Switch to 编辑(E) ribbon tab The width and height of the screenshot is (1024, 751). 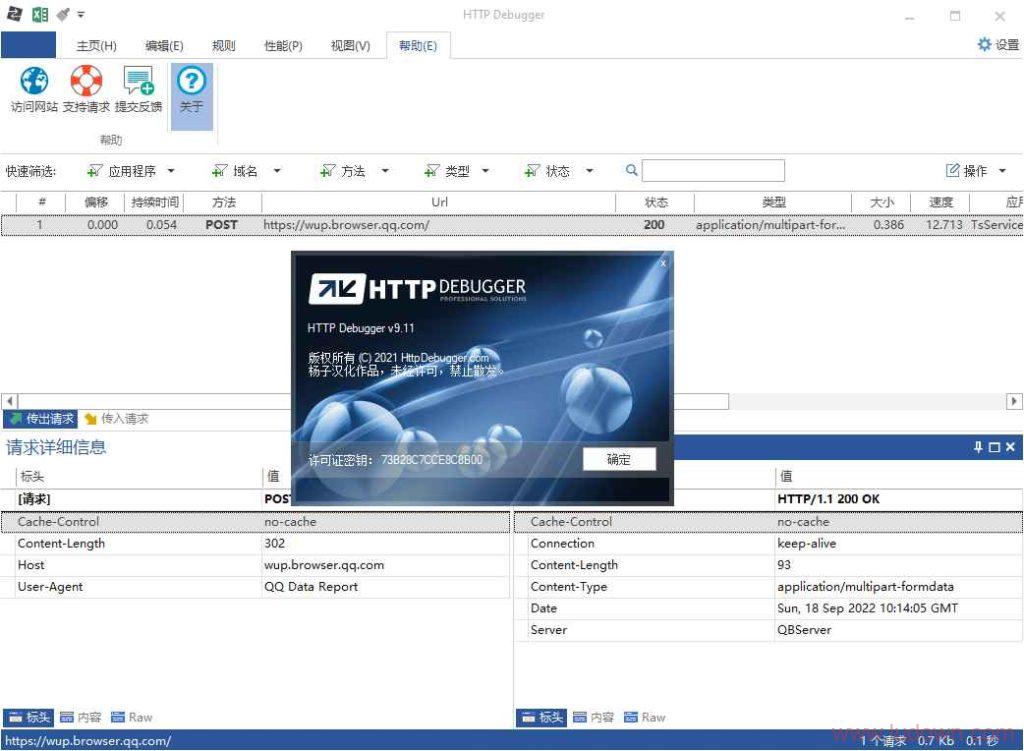point(164,46)
